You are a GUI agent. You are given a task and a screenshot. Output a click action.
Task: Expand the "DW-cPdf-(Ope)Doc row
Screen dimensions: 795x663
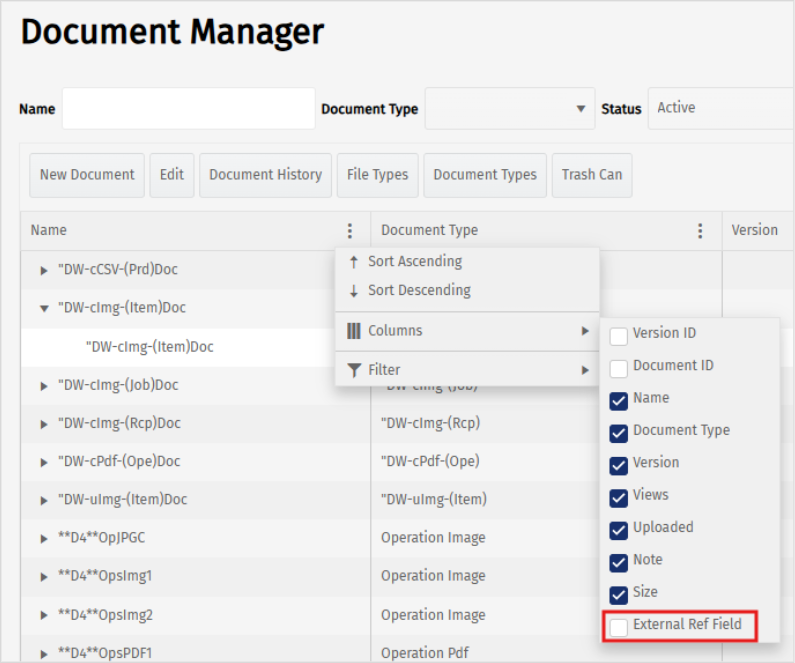point(44,462)
